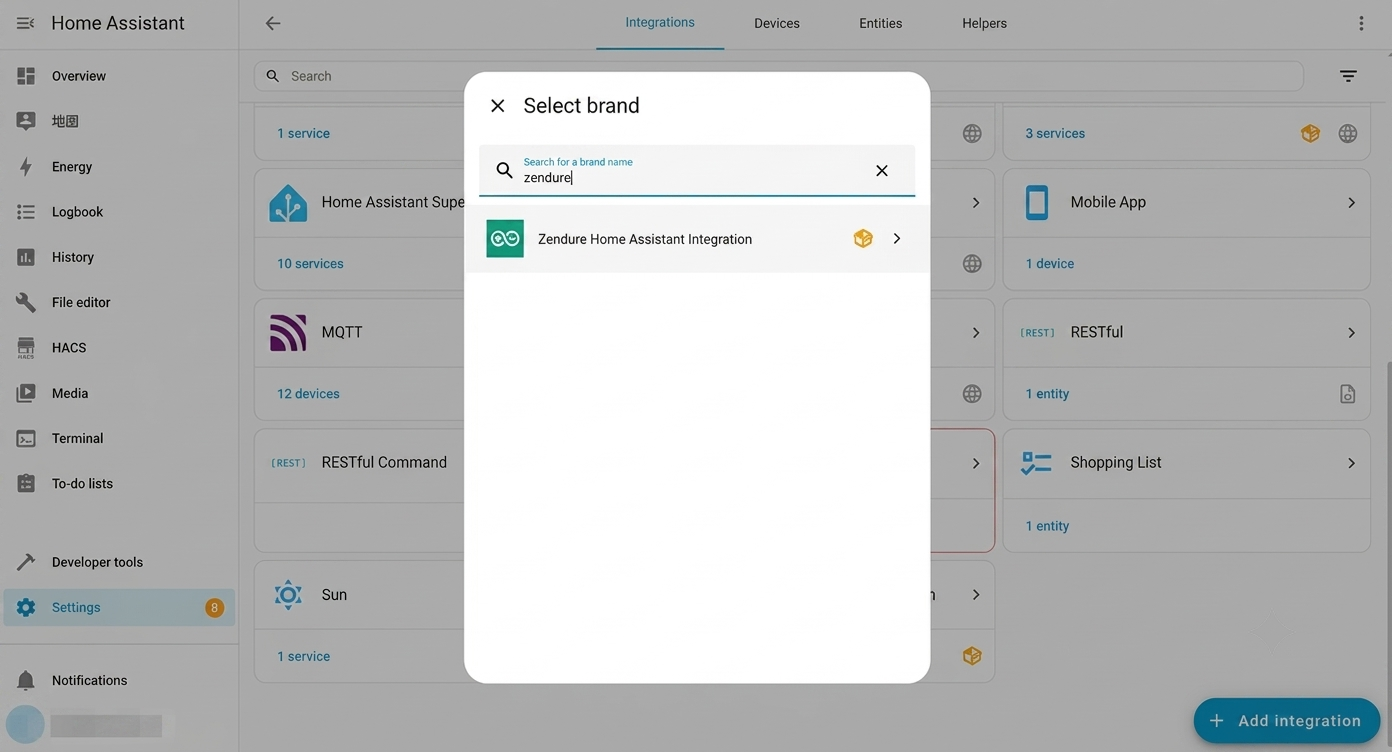Click the Sun card title
The image size is (1392, 752).
point(334,595)
